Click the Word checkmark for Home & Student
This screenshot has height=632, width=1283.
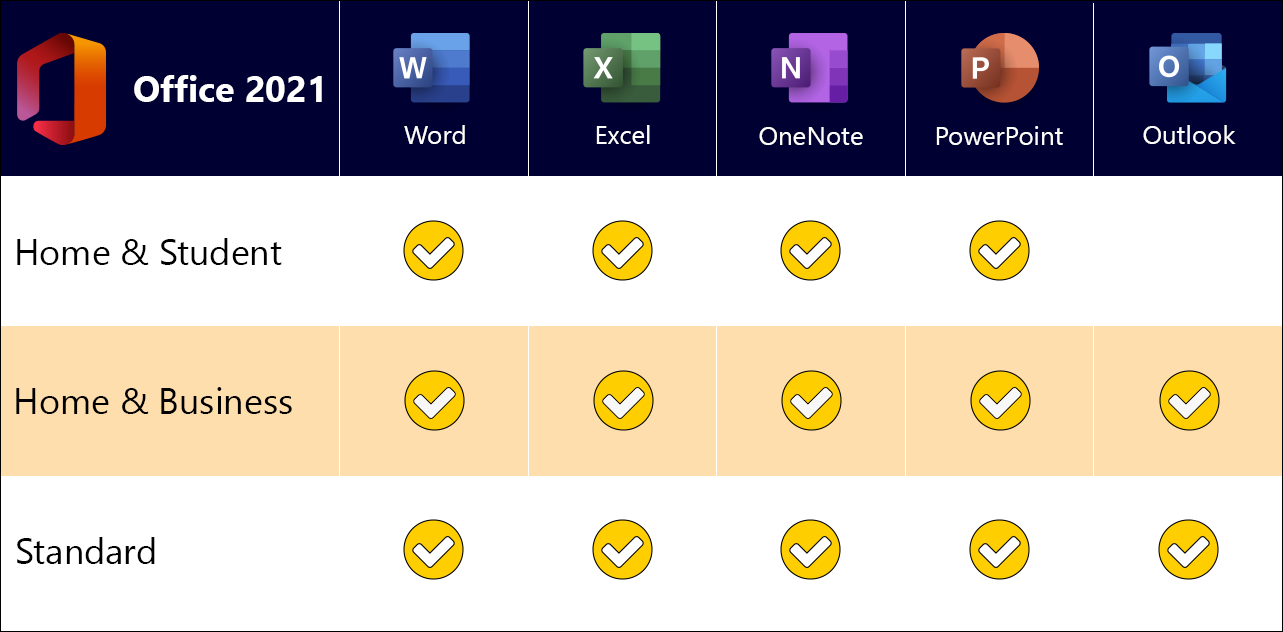point(433,251)
